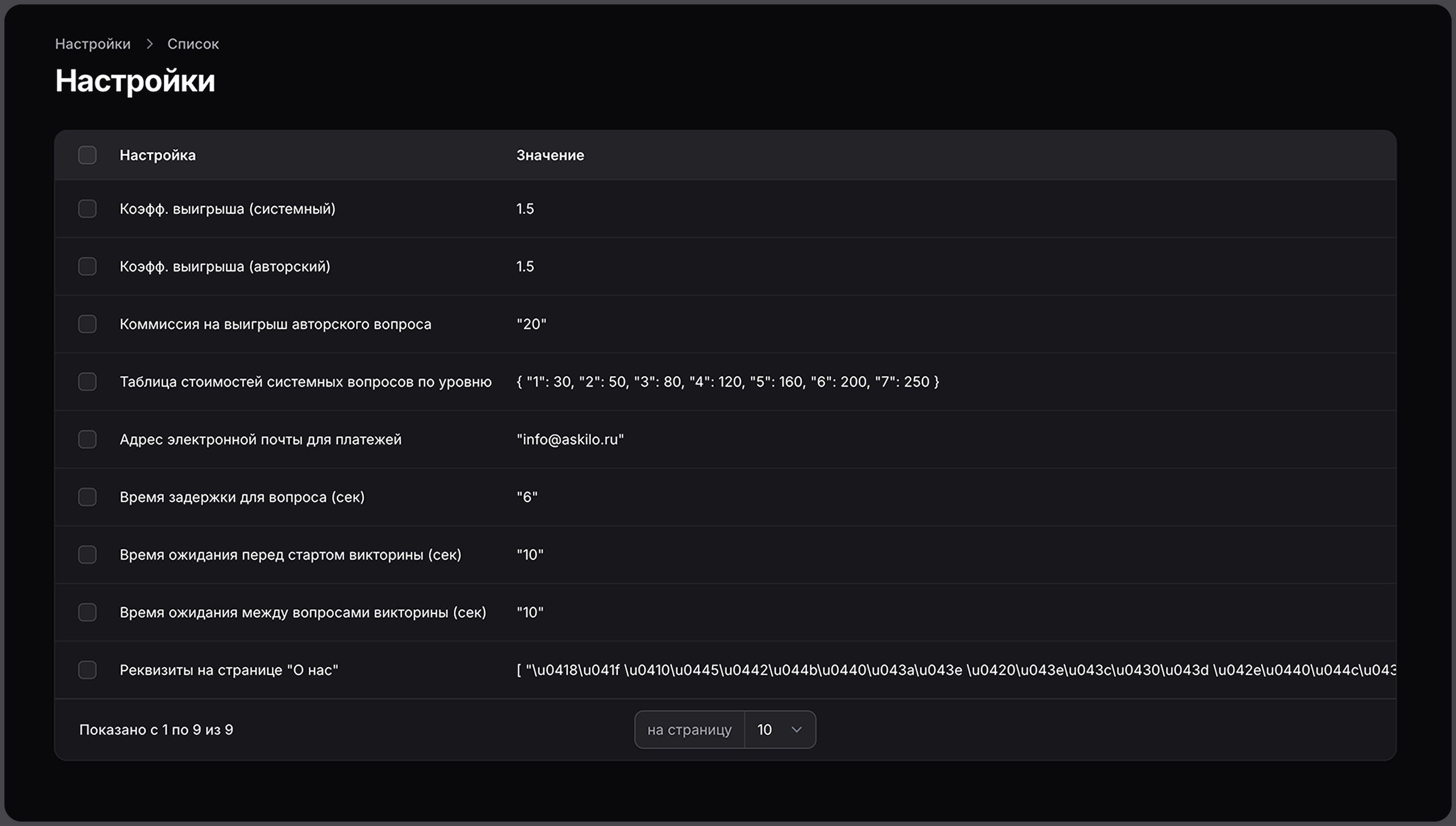Tick Время ожидания перед стартом викторины checkbox
Viewport: 1456px width, 826px height.
coord(87,555)
